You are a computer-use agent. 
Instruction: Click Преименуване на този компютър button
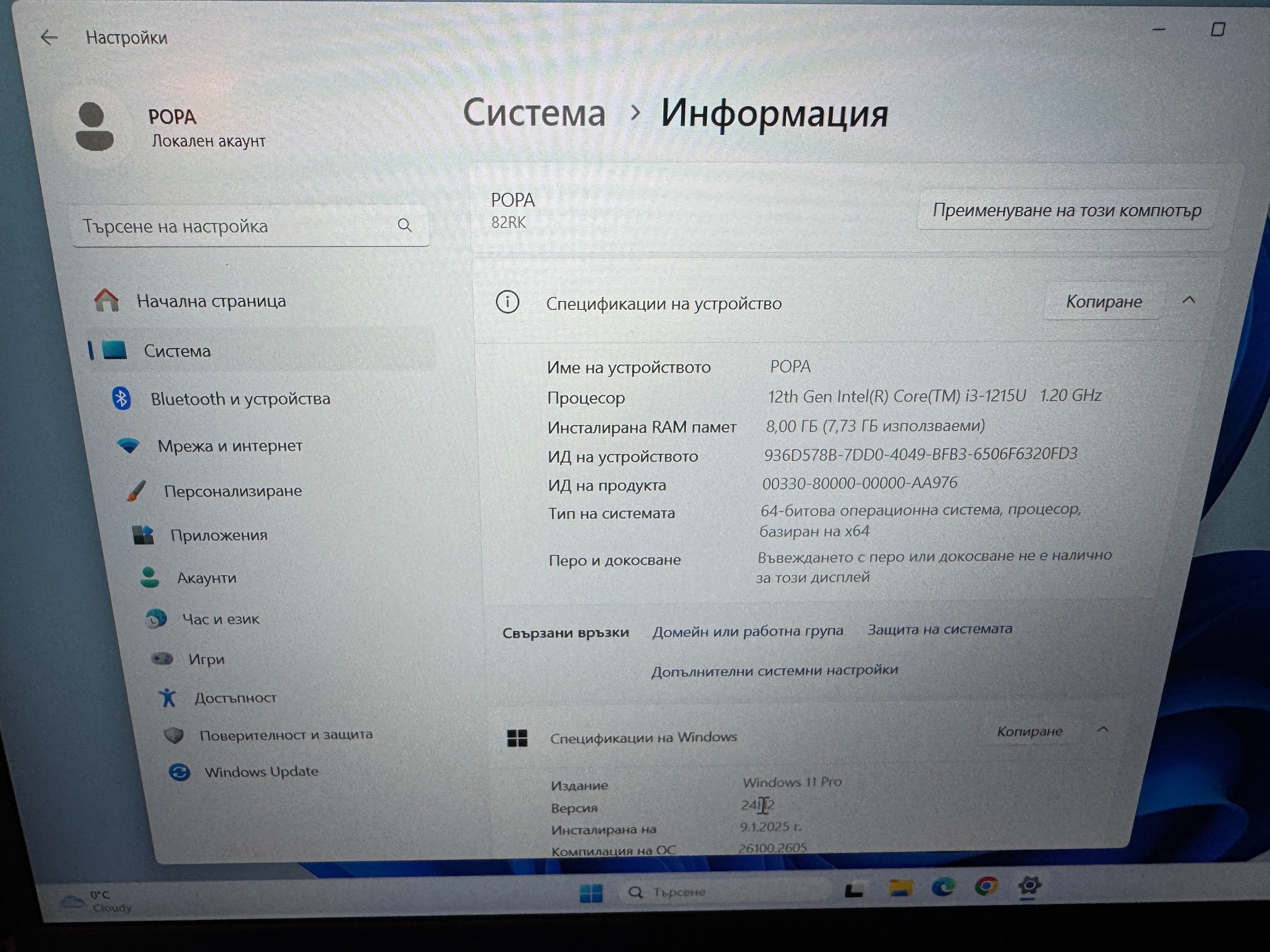click(1067, 211)
